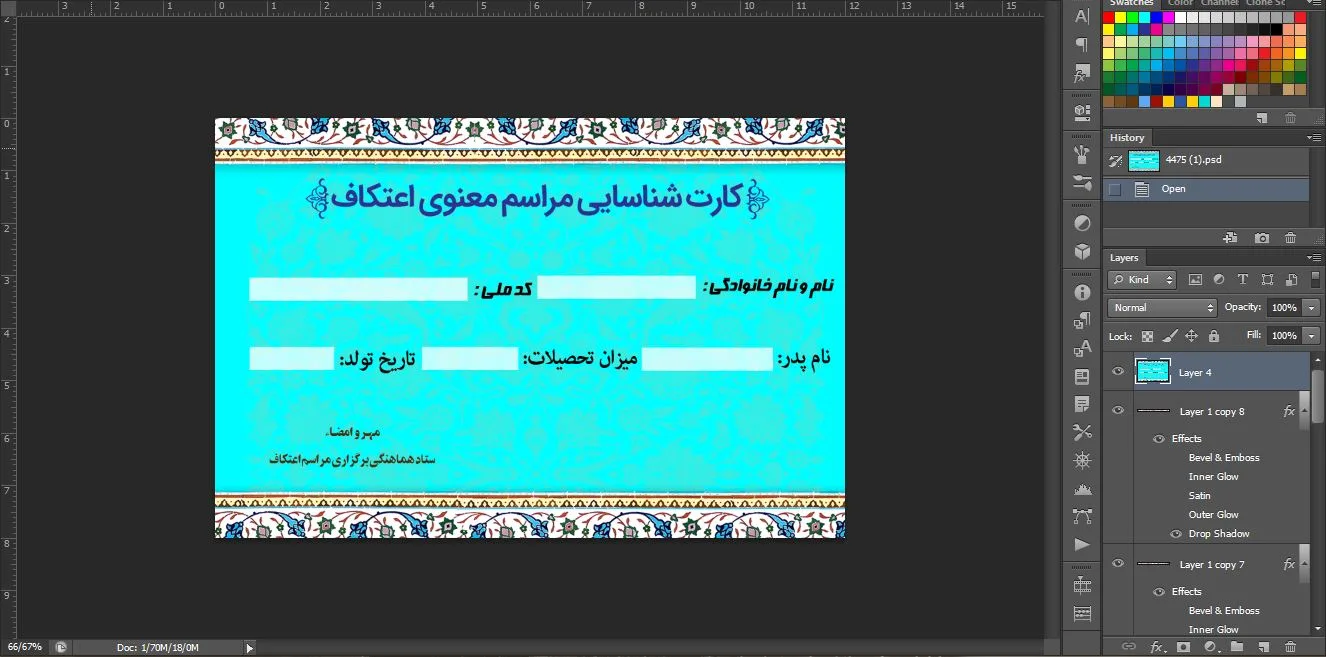Hide Layer 4 visibility eye
This screenshot has width=1326, height=657.
[1118, 372]
